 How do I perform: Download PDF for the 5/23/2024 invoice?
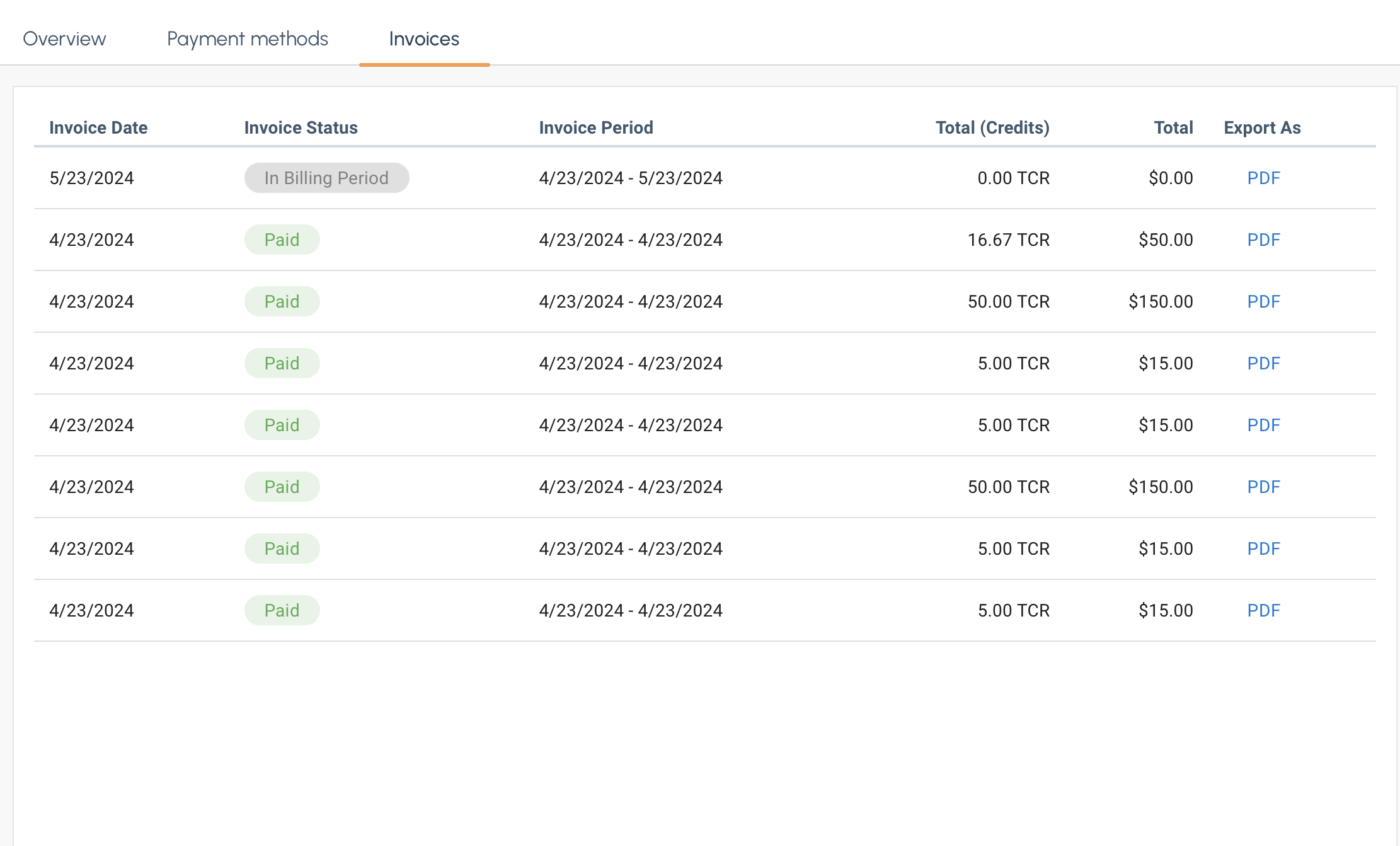(1263, 178)
